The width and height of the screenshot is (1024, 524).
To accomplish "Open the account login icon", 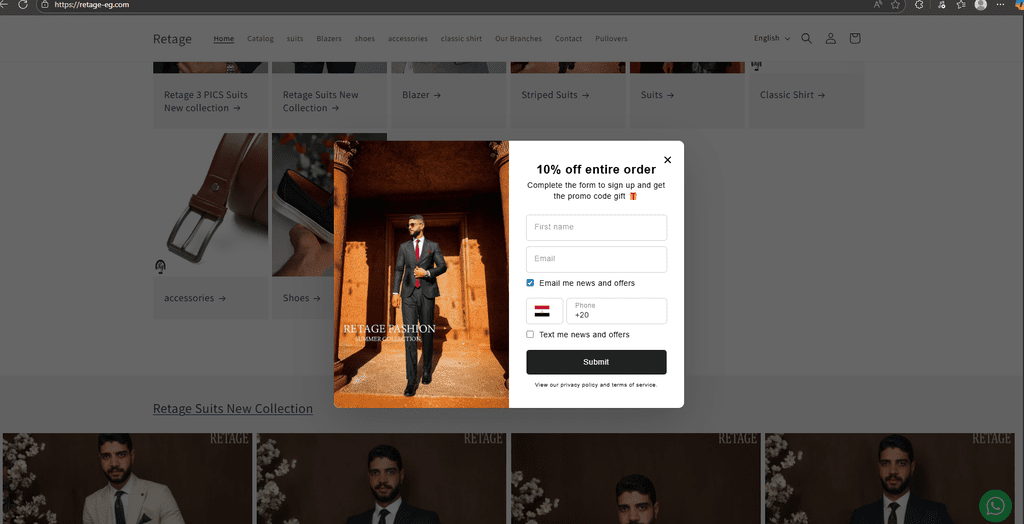I will coord(831,39).
